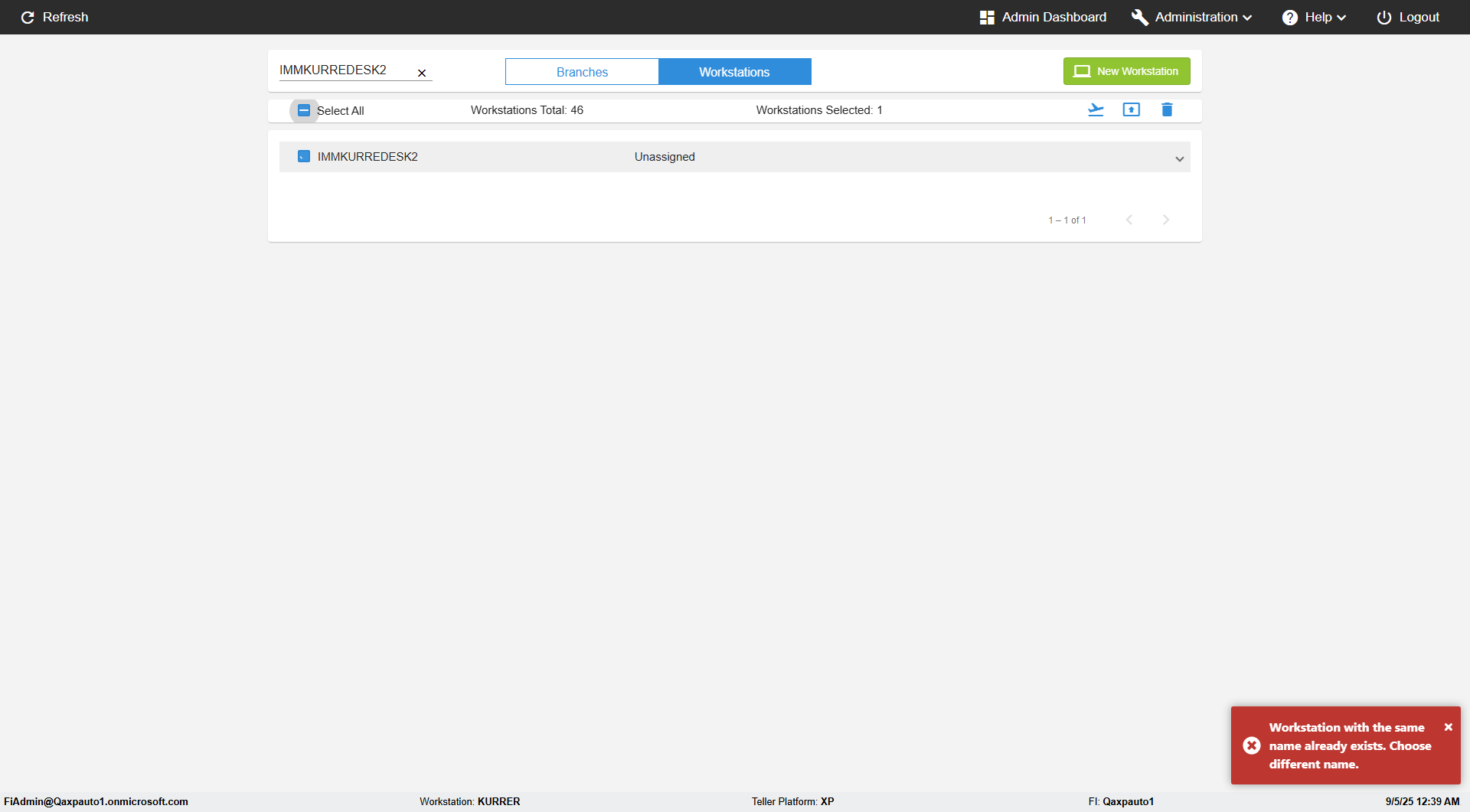1470x812 pixels.
Task: Delete selected workstations with trash icon
Action: coord(1167,109)
